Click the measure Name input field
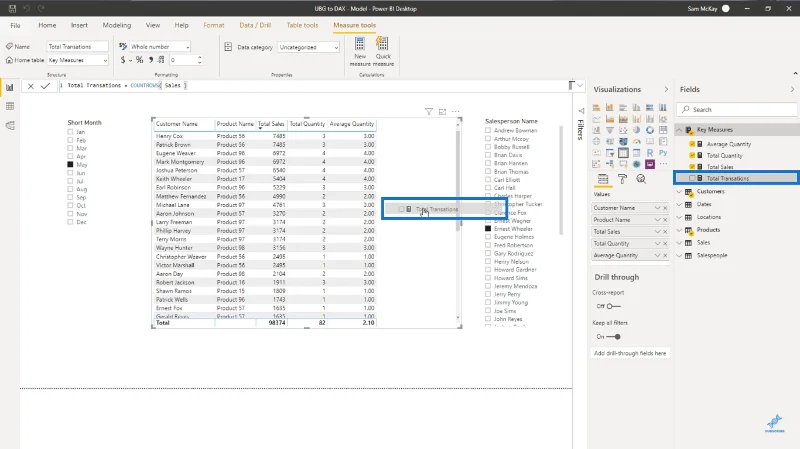Screen dimensions: 800x449 (78, 46)
